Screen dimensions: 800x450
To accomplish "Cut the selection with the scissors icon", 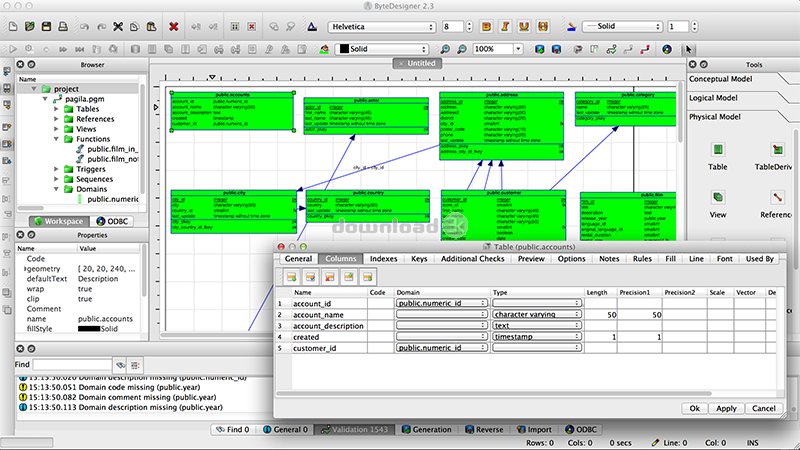I will [x=118, y=27].
